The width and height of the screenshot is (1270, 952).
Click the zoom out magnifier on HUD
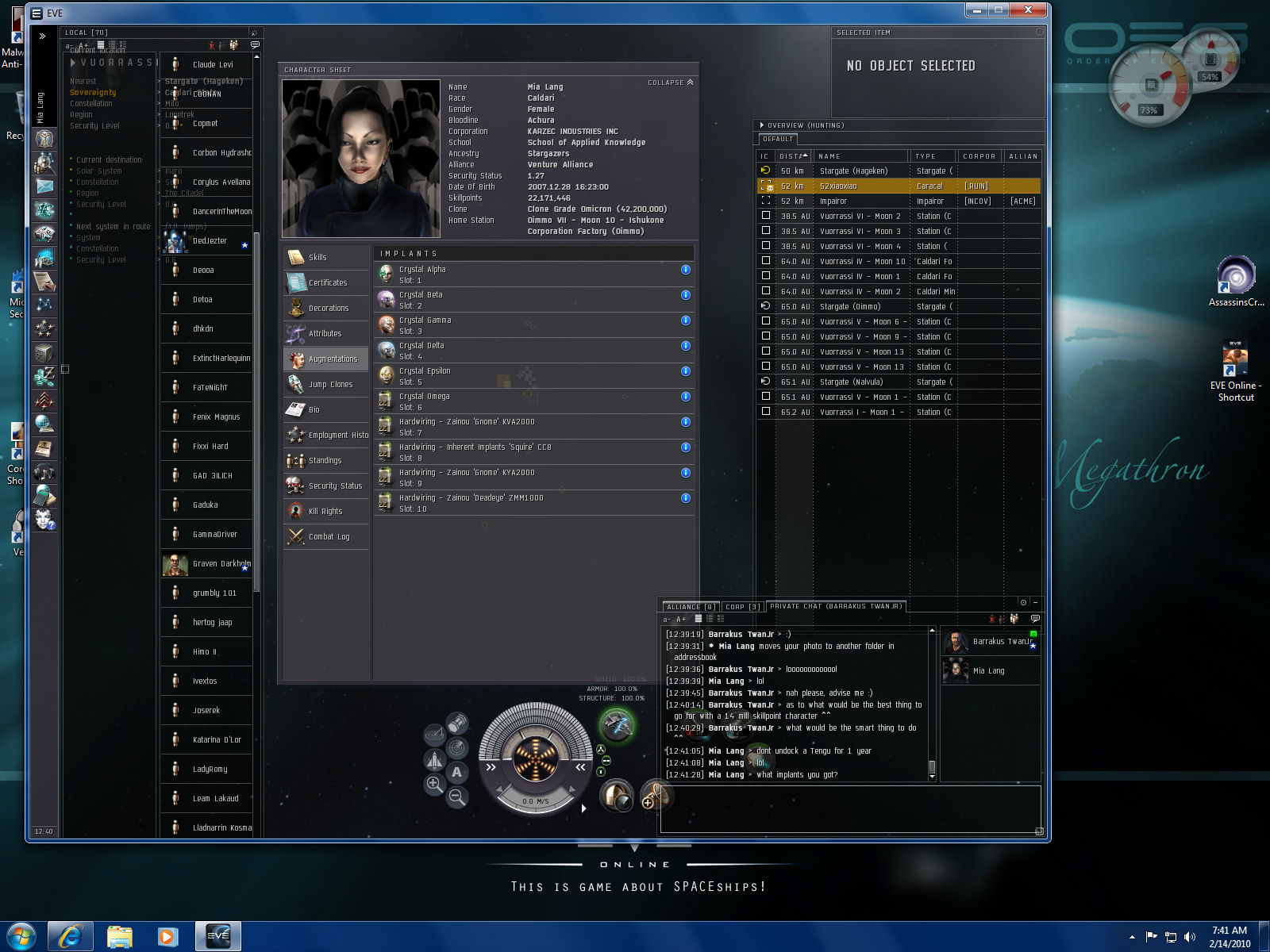click(457, 797)
